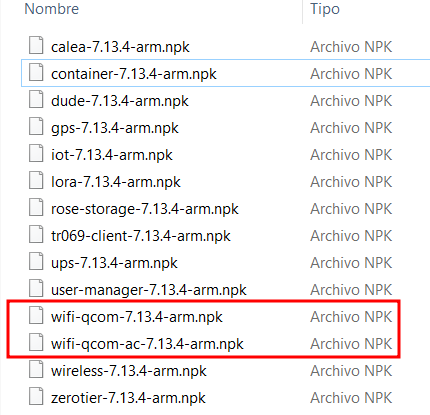
Task: Click the wifi-qcom-7.13.4-arm.npk file icon
Action: (36, 315)
